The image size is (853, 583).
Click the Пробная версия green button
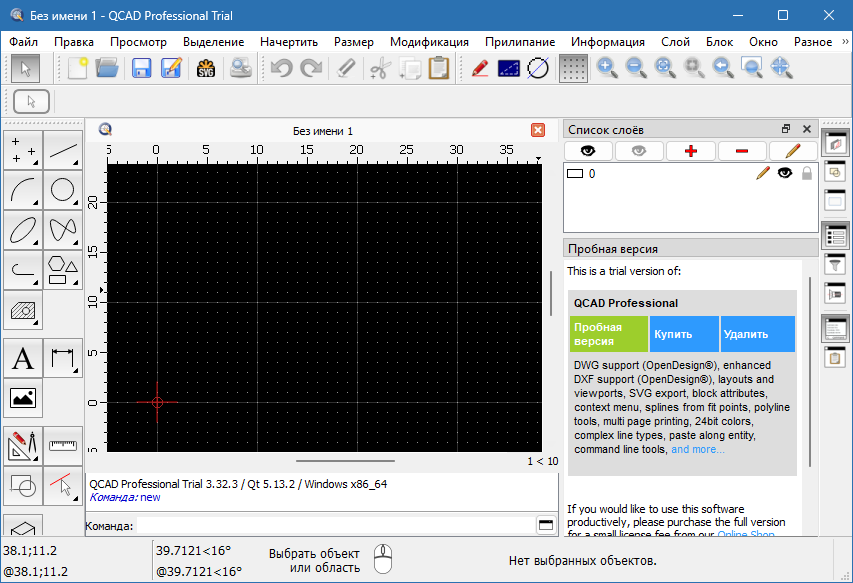click(x=609, y=334)
